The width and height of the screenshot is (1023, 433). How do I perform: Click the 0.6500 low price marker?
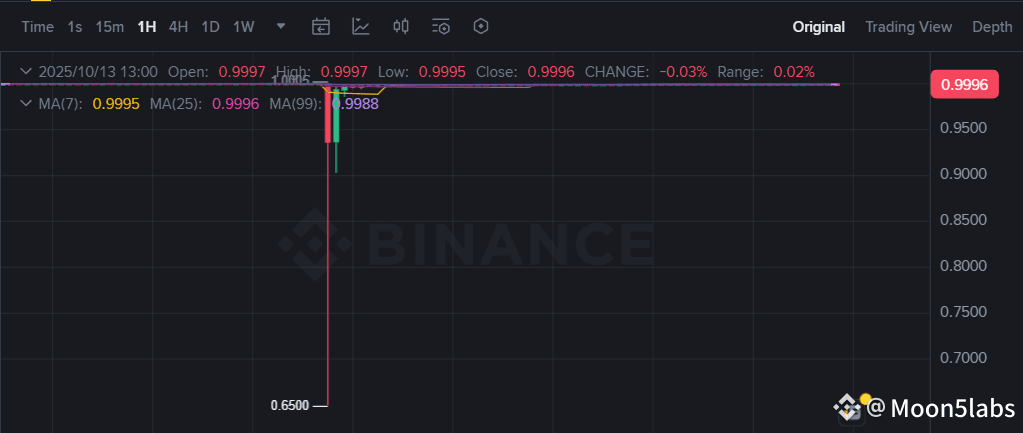coord(290,406)
